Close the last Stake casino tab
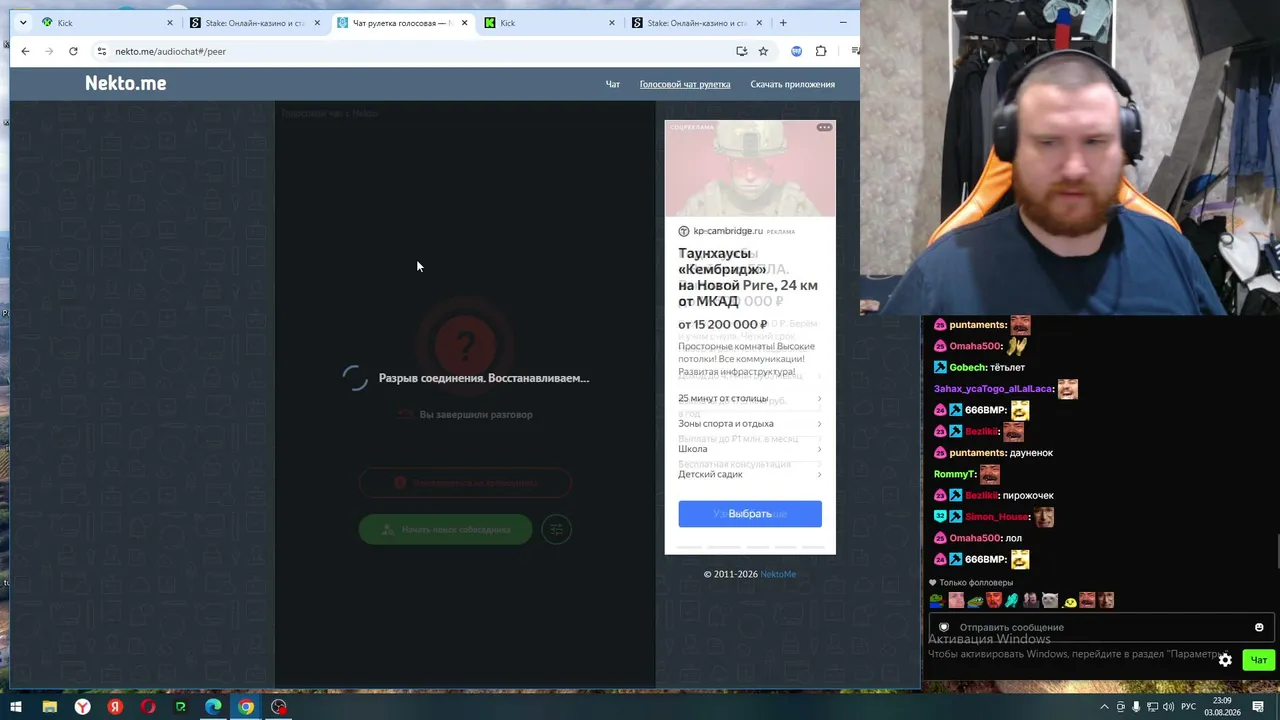 tap(760, 23)
